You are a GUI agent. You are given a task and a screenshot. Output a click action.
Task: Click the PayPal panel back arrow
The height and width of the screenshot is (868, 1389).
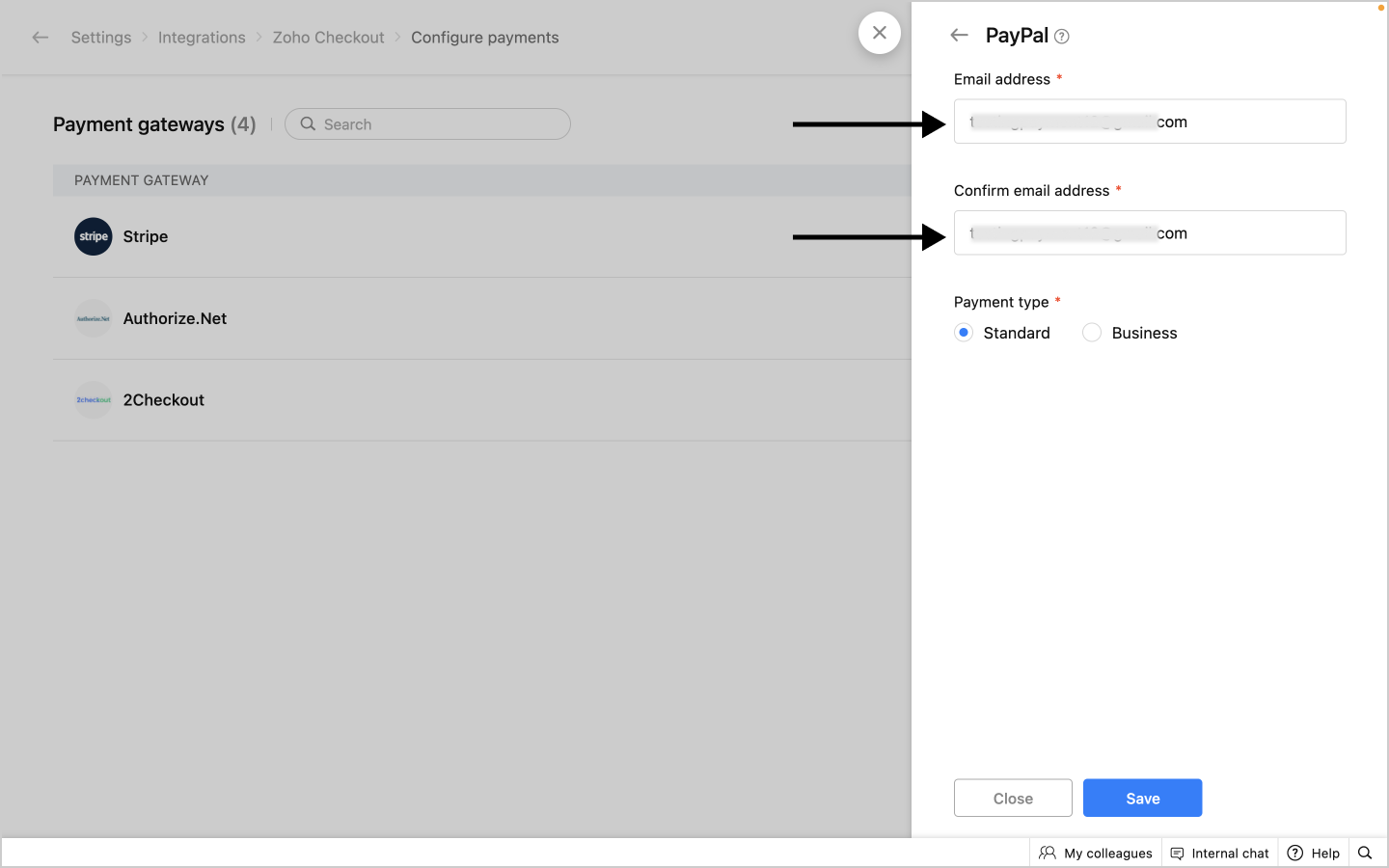959,36
